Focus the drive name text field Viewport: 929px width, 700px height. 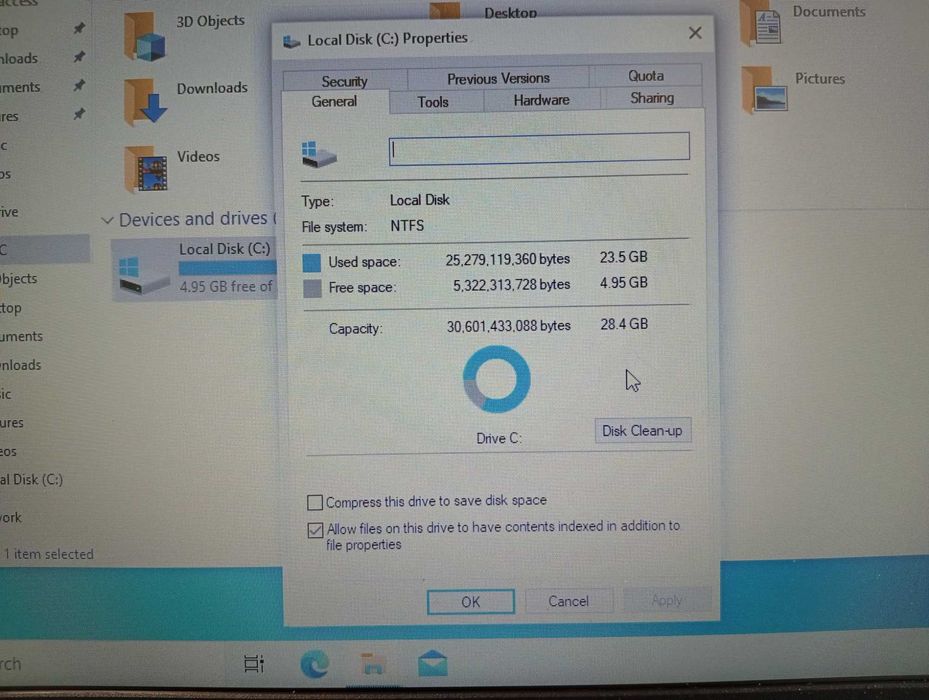coord(539,148)
